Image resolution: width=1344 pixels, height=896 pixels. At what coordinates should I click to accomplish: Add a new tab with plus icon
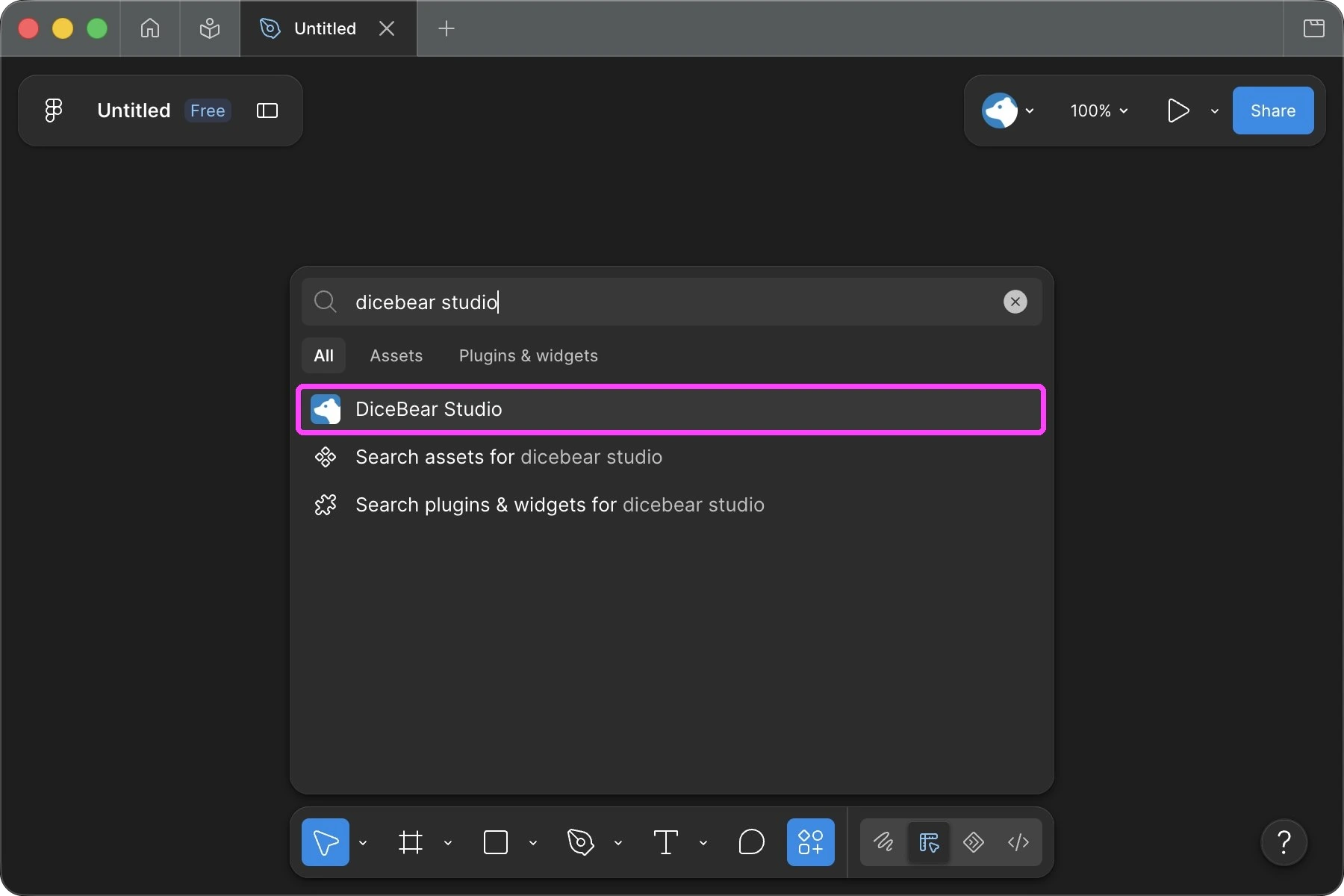[447, 28]
